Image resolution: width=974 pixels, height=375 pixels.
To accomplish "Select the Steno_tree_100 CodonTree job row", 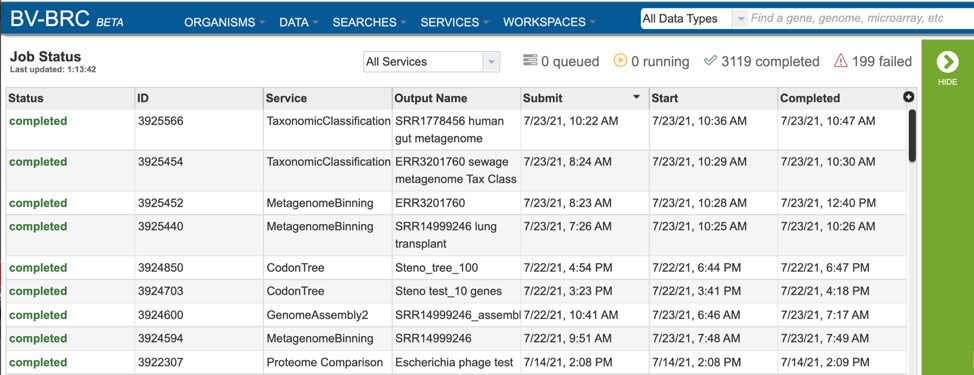I will [457, 268].
